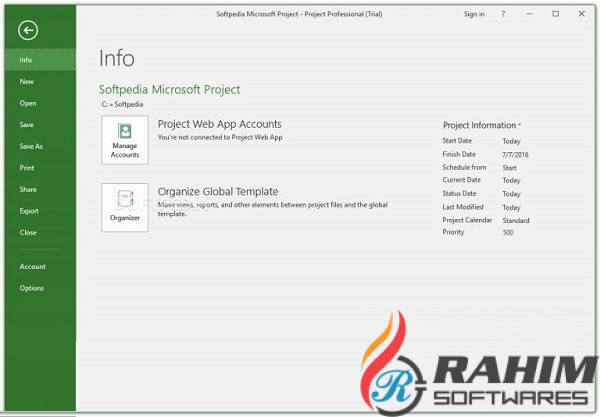Viewport: 600px width, 417px height.
Task: Click the Last Modified label
Action: pyautogui.click(x=463, y=207)
